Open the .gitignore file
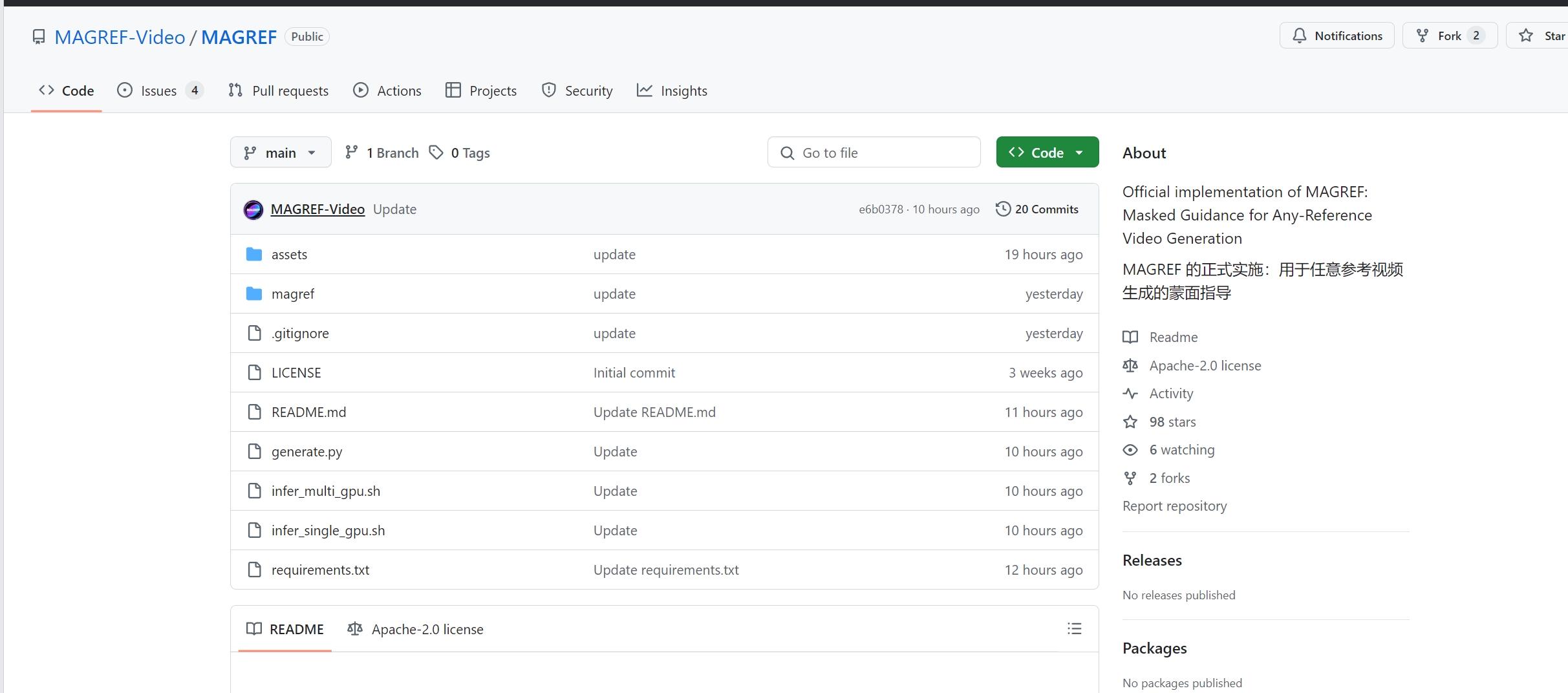Image resolution: width=1568 pixels, height=693 pixels. [300, 333]
